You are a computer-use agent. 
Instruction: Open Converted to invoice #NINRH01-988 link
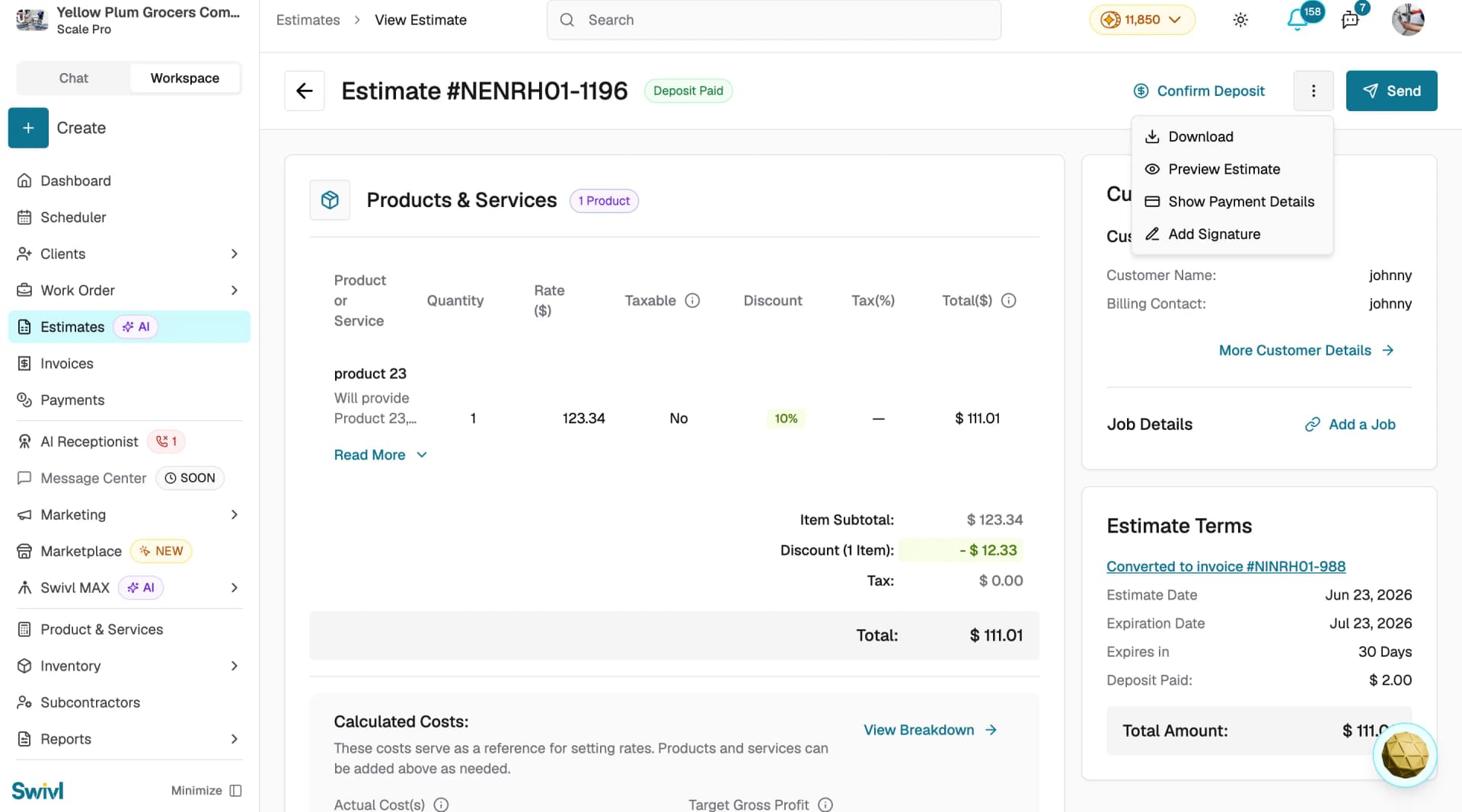pos(1226,566)
